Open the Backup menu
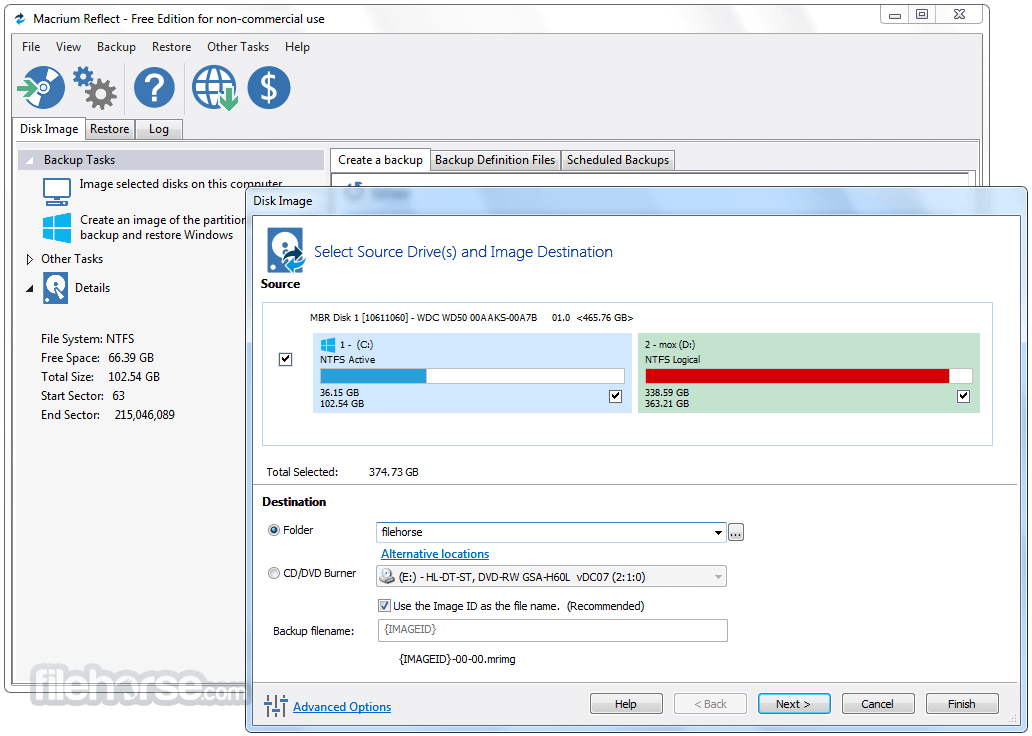Screen dimensions: 1032x736 [x=116, y=47]
